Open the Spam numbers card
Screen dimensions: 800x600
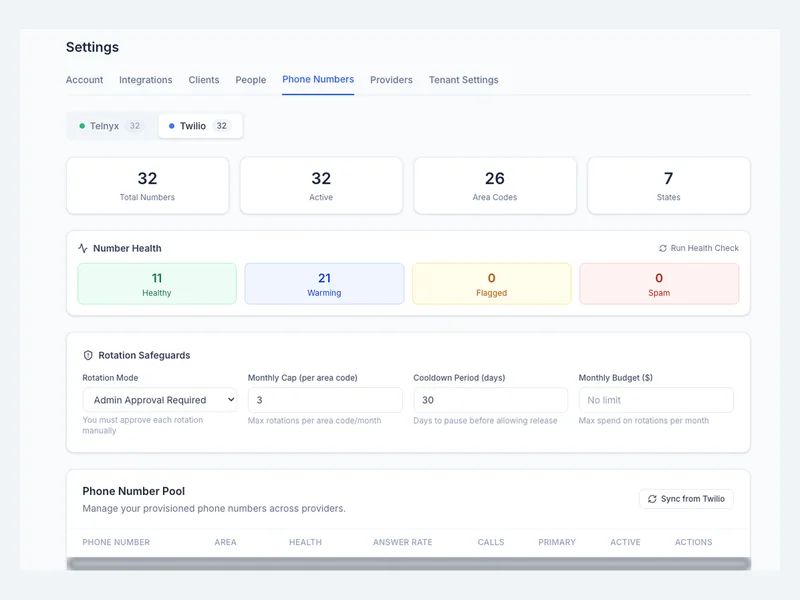point(659,284)
